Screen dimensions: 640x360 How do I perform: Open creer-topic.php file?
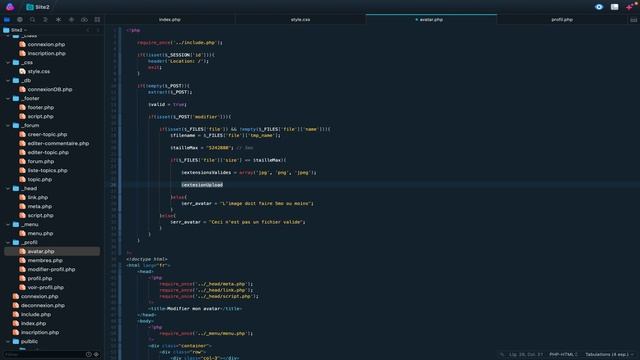click(x=43, y=134)
